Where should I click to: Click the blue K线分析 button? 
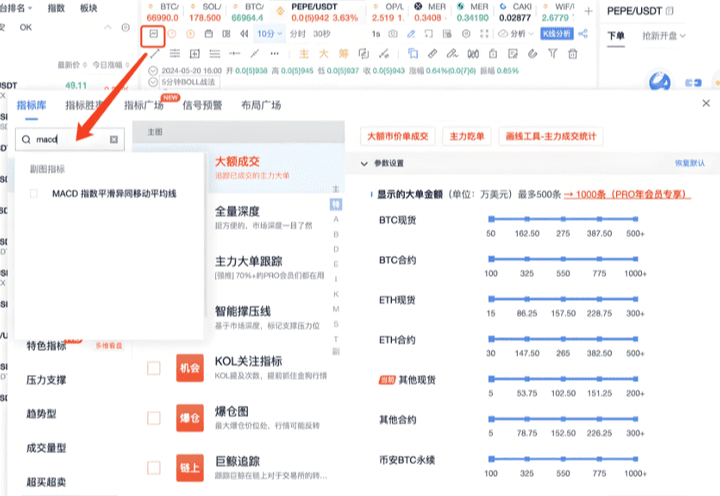[557, 34]
